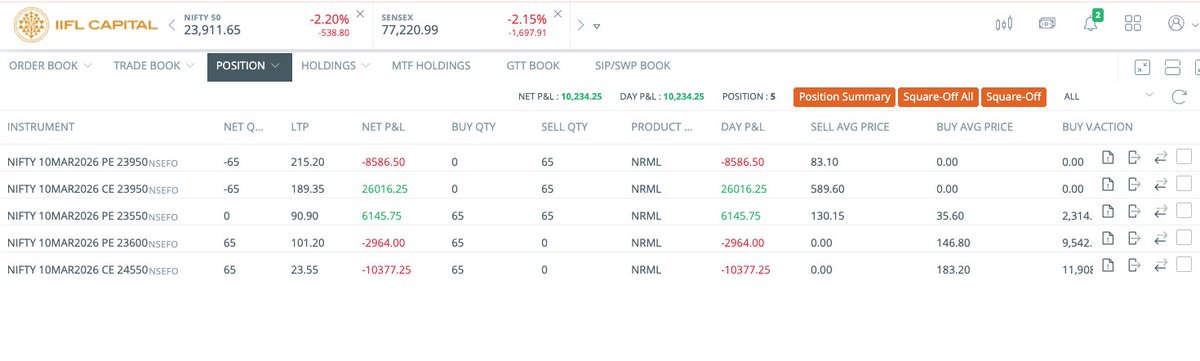The width and height of the screenshot is (1200, 361).
Task: Tick checkbox for NIFTY PE 23550 row
Action: [1184, 210]
